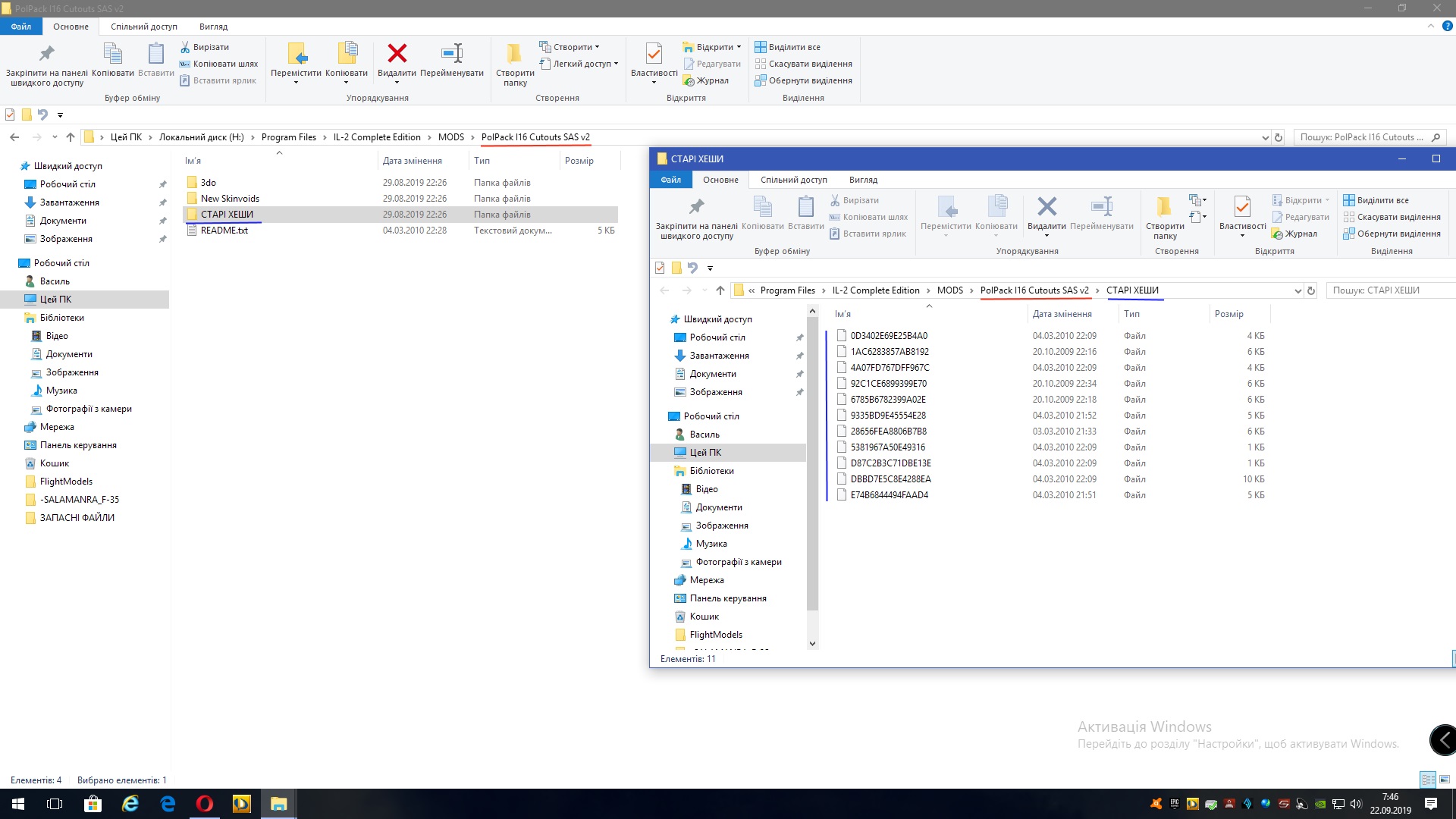This screenshot has height=819, width=1456.
Task: Click the red Delete X icon in main ribbon
Action: 397,53
